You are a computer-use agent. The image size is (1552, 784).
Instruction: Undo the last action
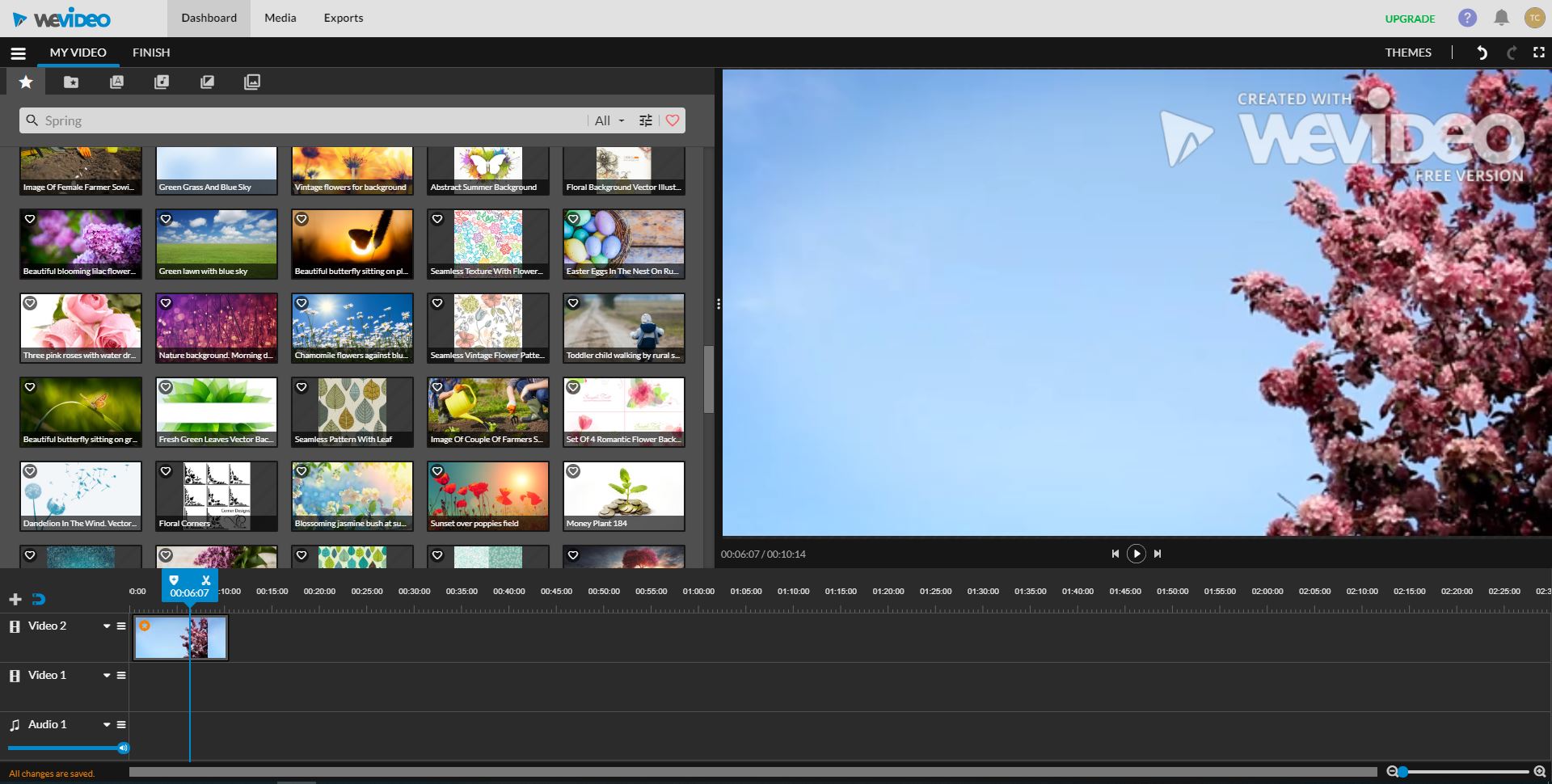point(1482,53)
